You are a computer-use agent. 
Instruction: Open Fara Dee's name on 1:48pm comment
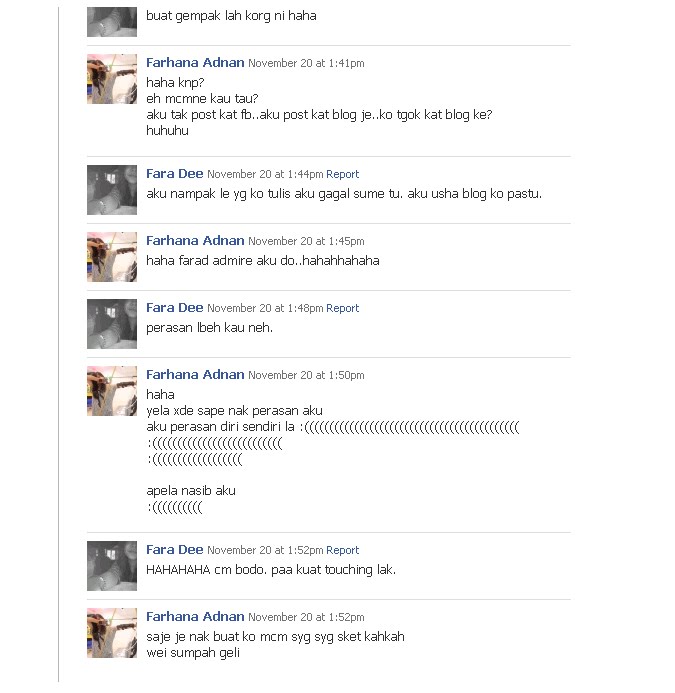pos(175,308)
